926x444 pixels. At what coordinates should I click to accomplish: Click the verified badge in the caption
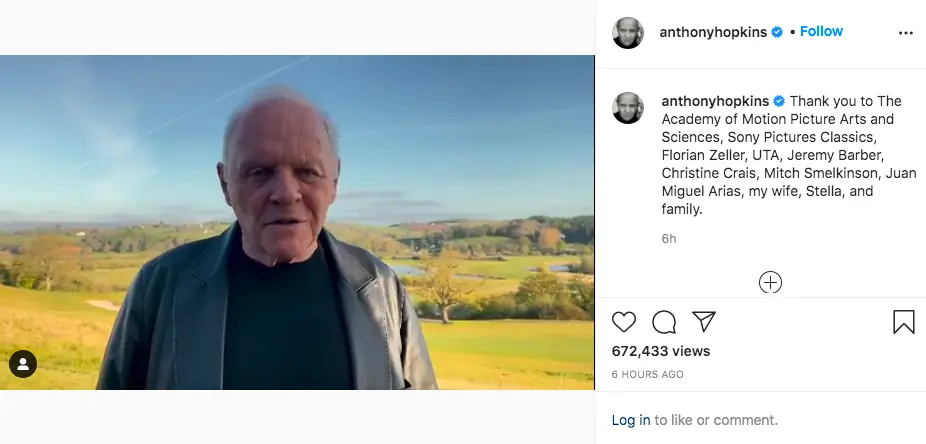point(779,102)
